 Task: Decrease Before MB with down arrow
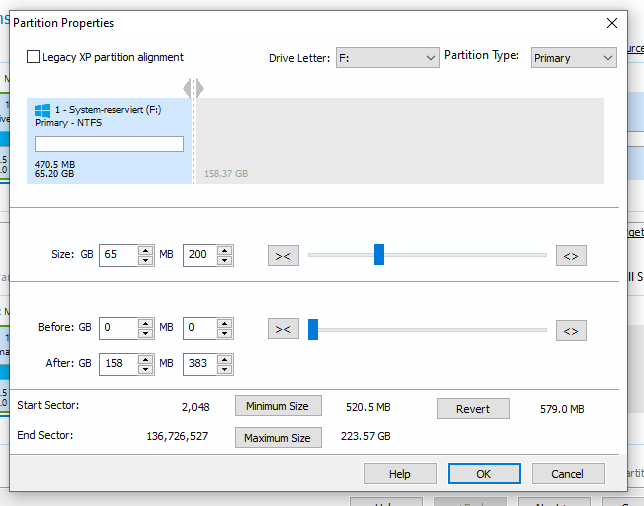(225, 334)
